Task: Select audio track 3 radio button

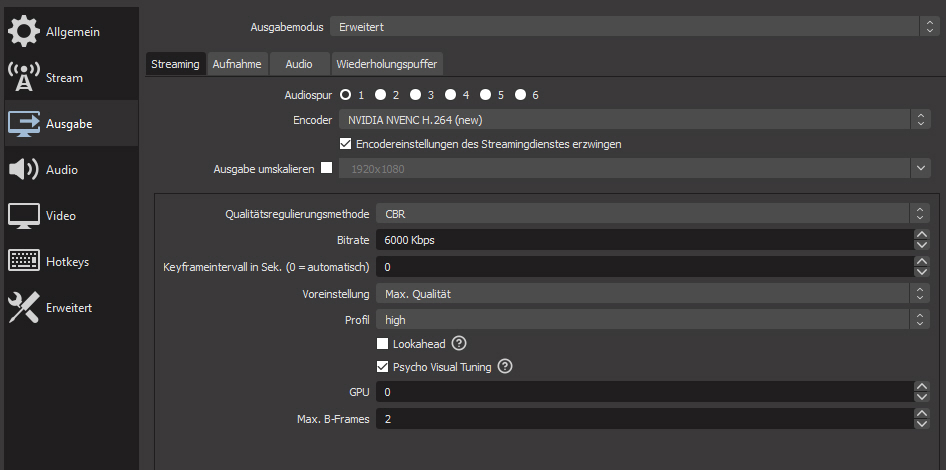Action: 415,95
